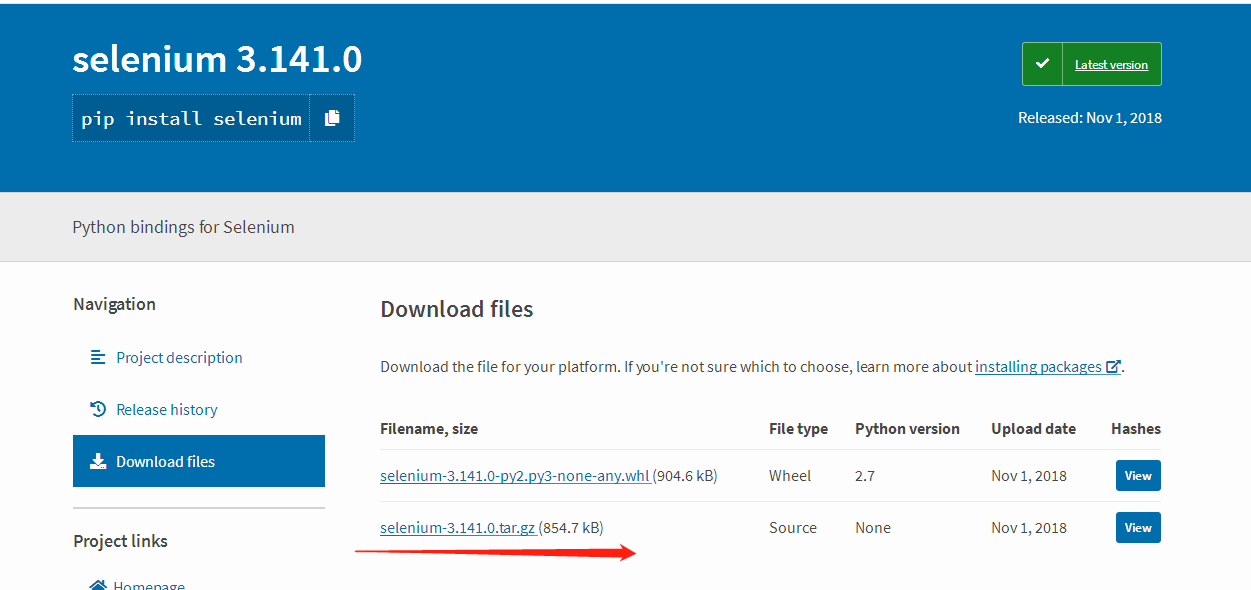Click the external-link icon after installing packages

pos(1112,367)
